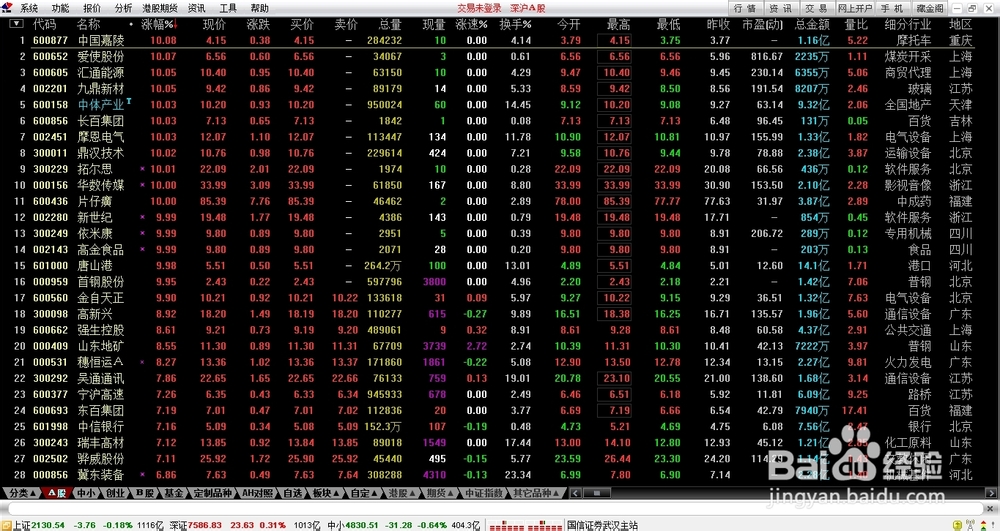
Task: Click the small icon left of 上证 index
Action: click(x=6, y=525)
